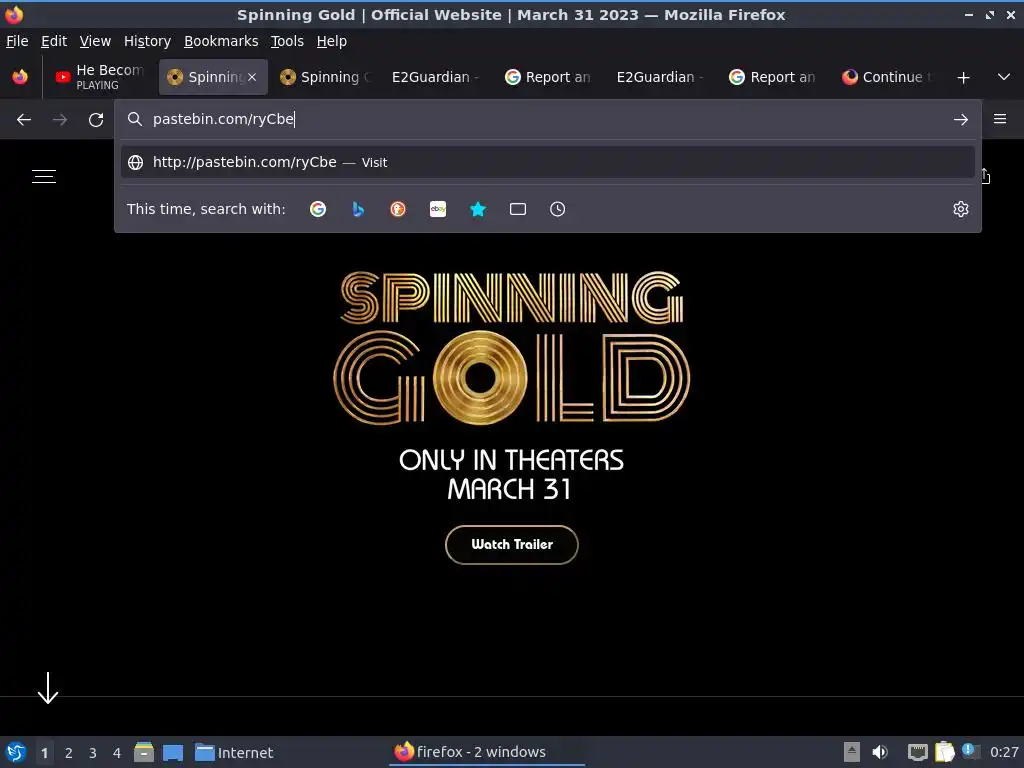The height and width of the screenshot is (768, 1024).
Task: Open the website's hamburger navigation menu
Action: tap(44, 176)
